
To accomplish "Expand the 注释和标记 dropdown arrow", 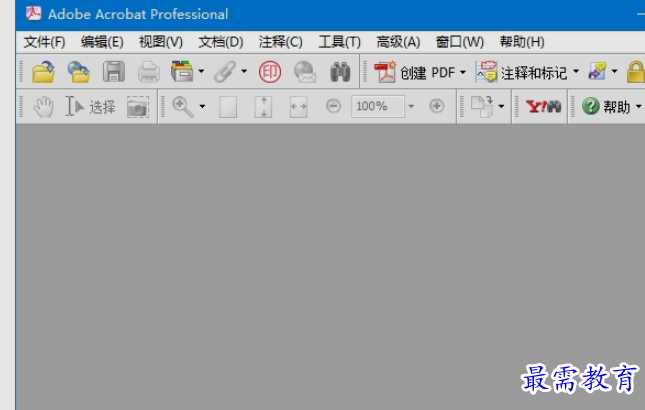I will pos(576,72).
